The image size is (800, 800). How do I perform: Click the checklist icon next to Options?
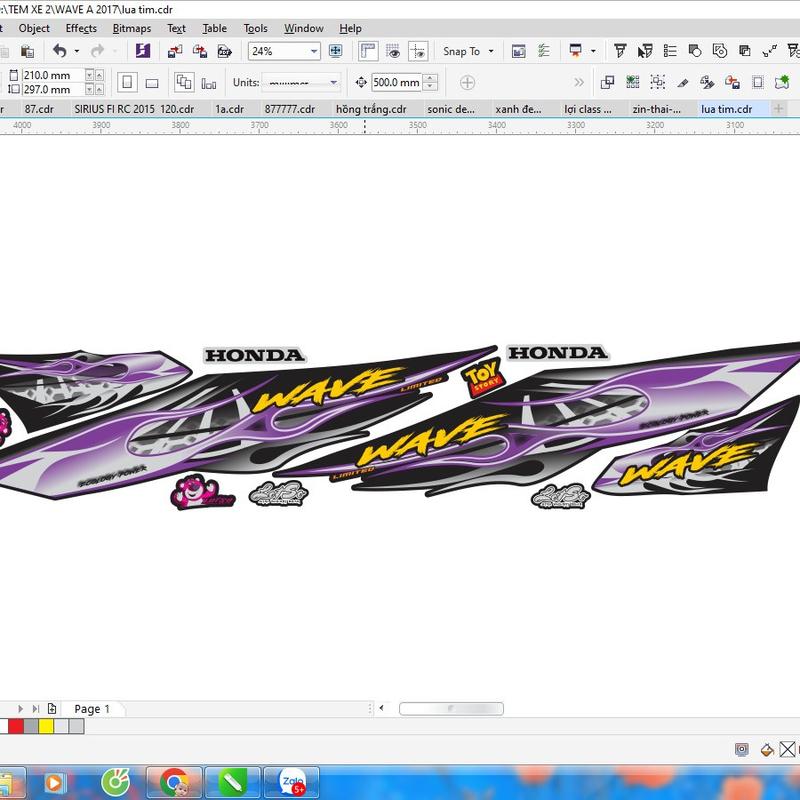[x=544, y=51]
